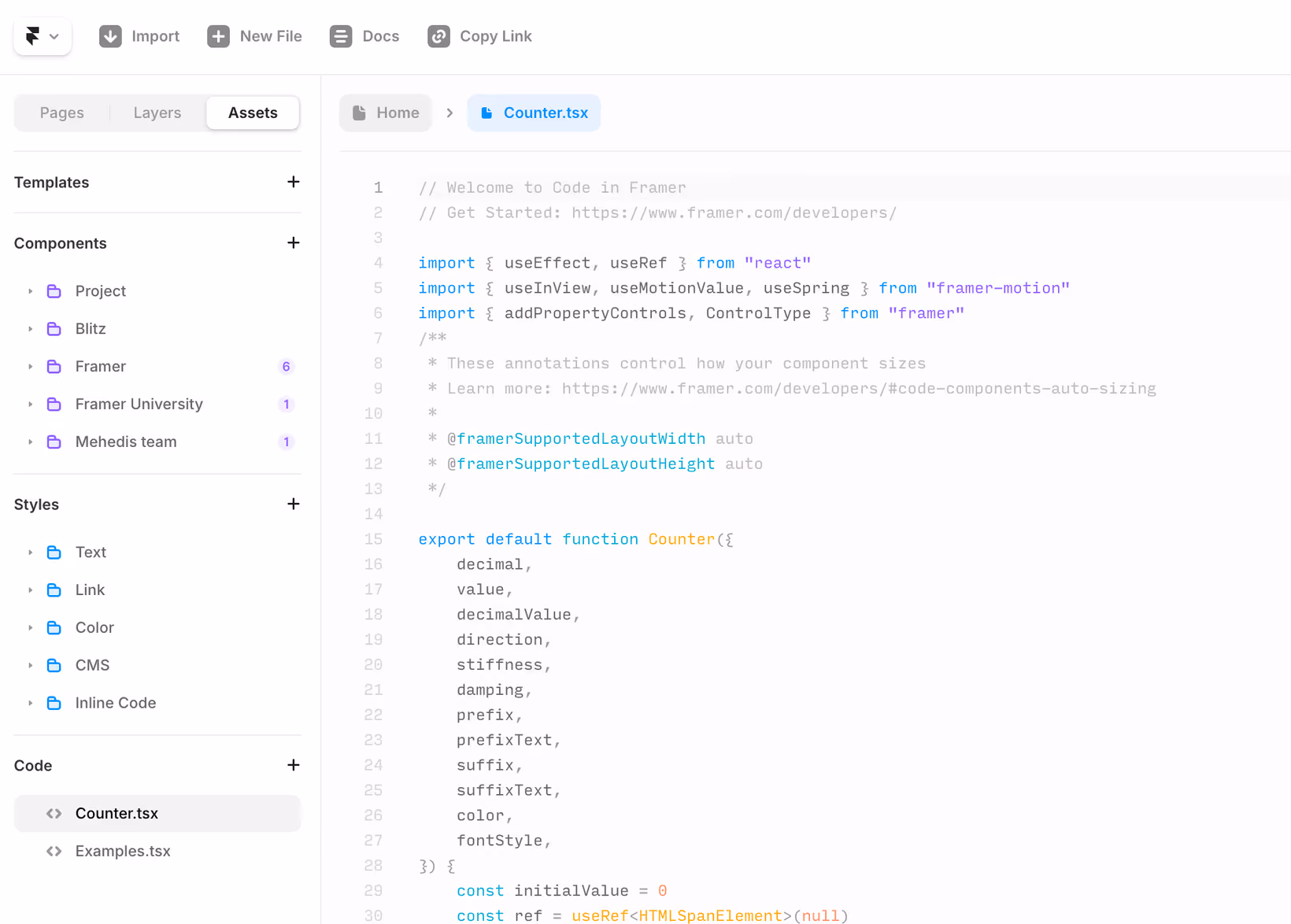1291x924 pixels.
Task: Open the Framer logo main menu
Action: 43,36
